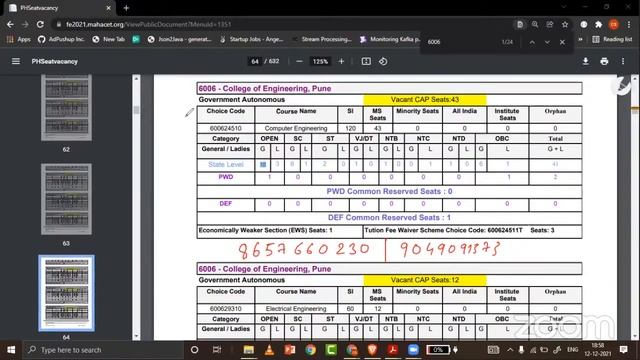Open File Explorer from the taskbar

tap(249, 350)
